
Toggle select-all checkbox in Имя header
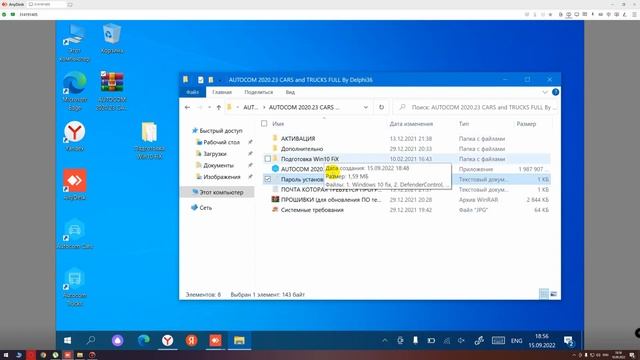264,123
